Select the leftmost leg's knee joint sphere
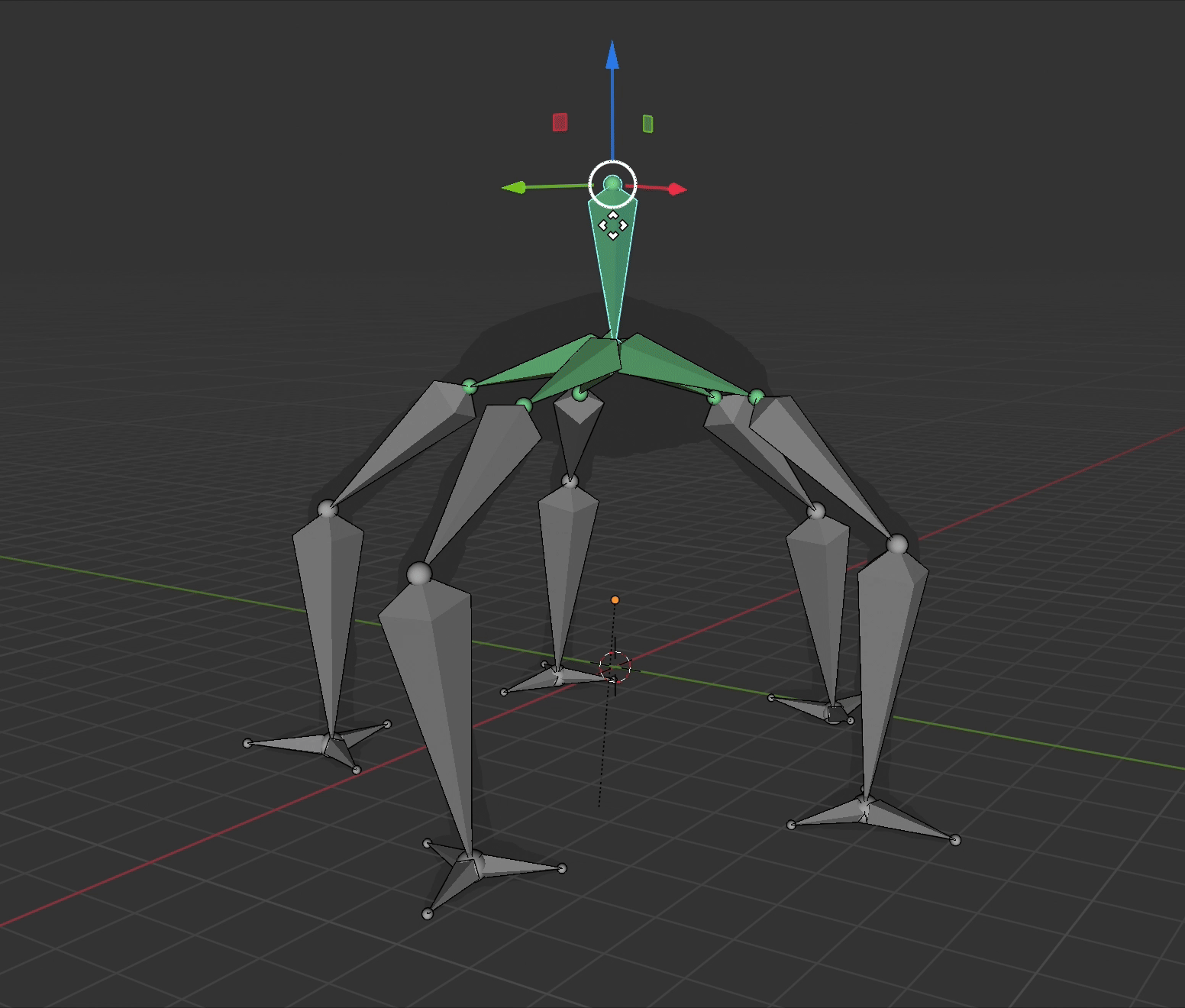The width and height of the screenshot is (1185, 1008). [328, 509]
